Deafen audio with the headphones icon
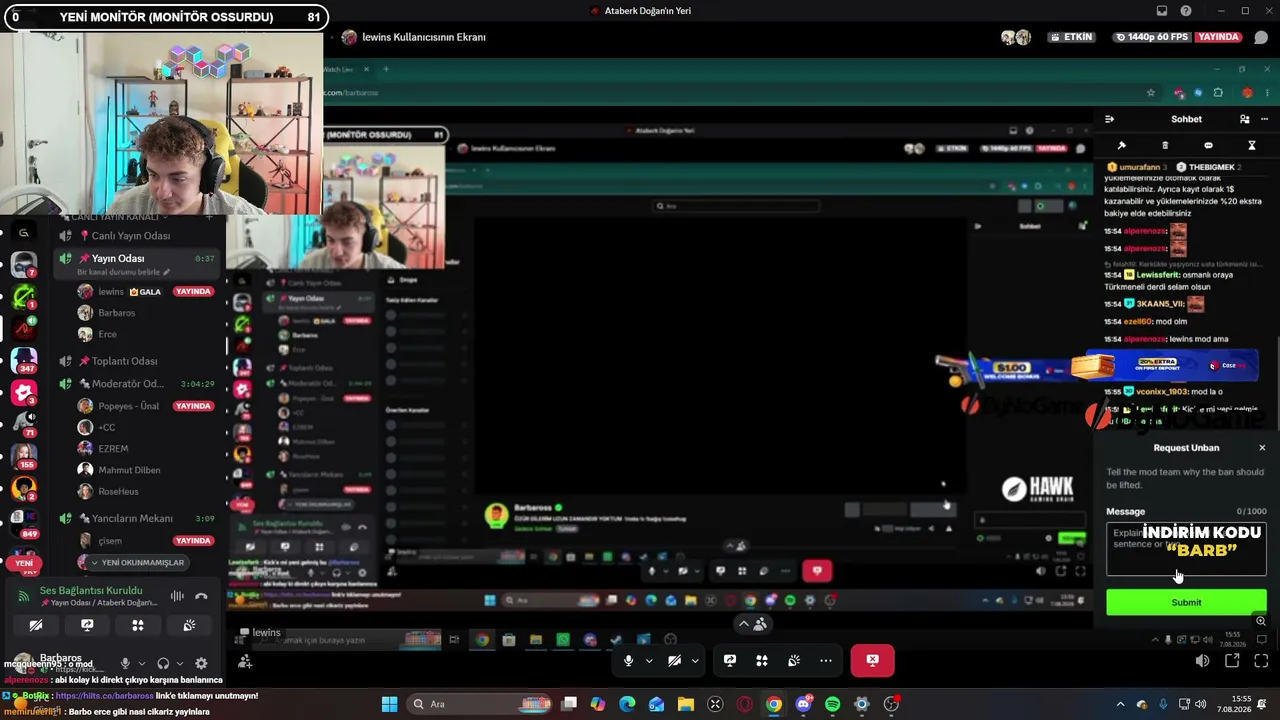This screenshot has width=1280, height=720. (163, 663)
